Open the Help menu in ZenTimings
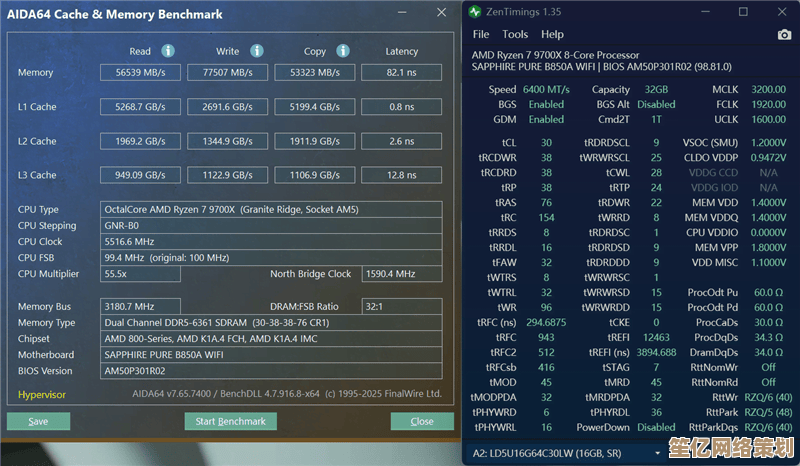Screen dimensions: 800x466 (x=552, y=35)
